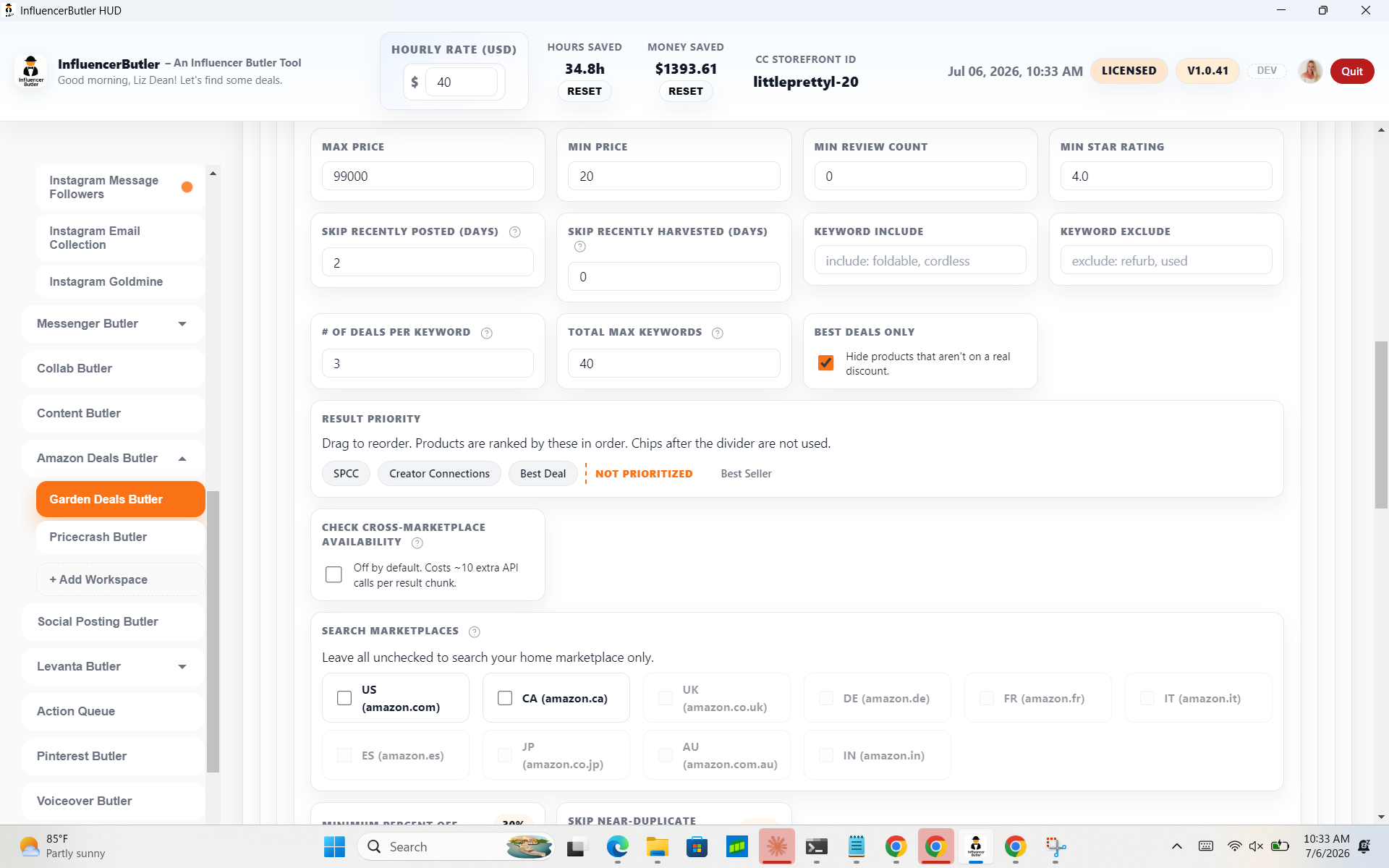Click the muted volume tray icon
Screen dimensions: 1389x868
tap(1256, 846)
